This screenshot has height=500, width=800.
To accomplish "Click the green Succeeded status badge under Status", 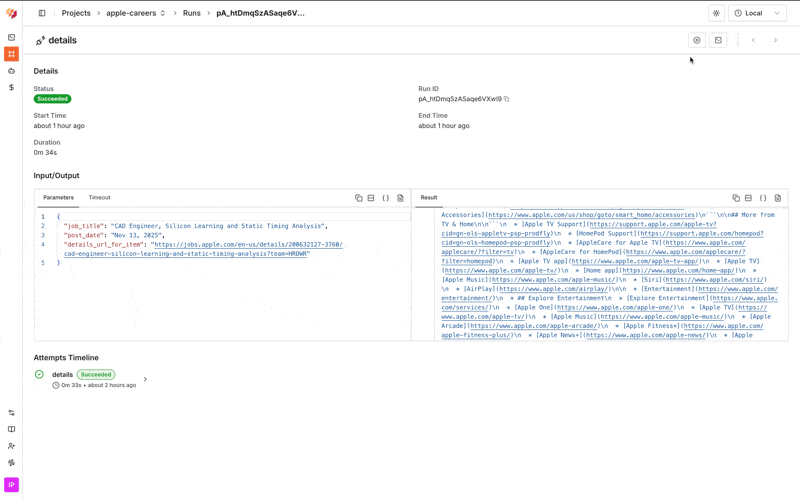I will point(53,99).
